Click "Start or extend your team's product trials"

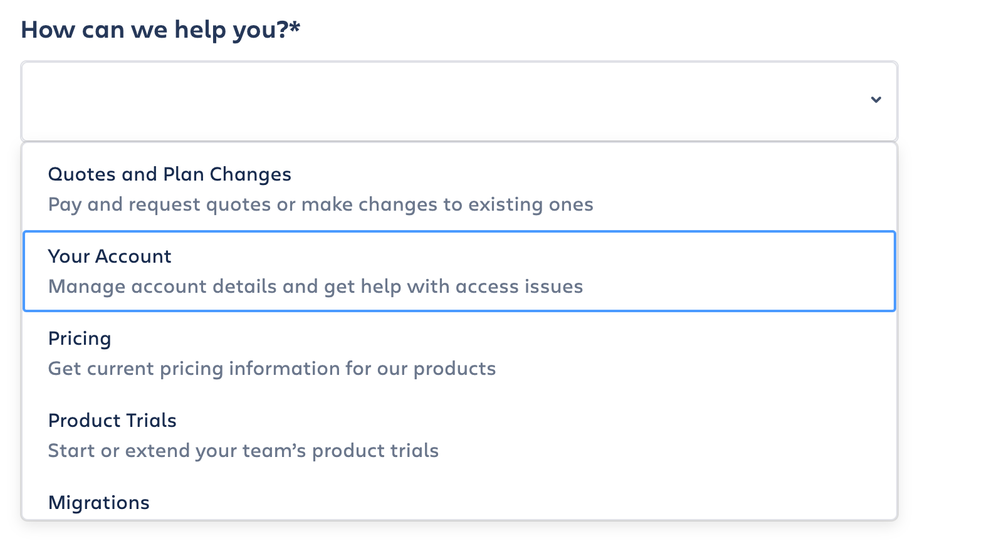[x=243, y=451]
